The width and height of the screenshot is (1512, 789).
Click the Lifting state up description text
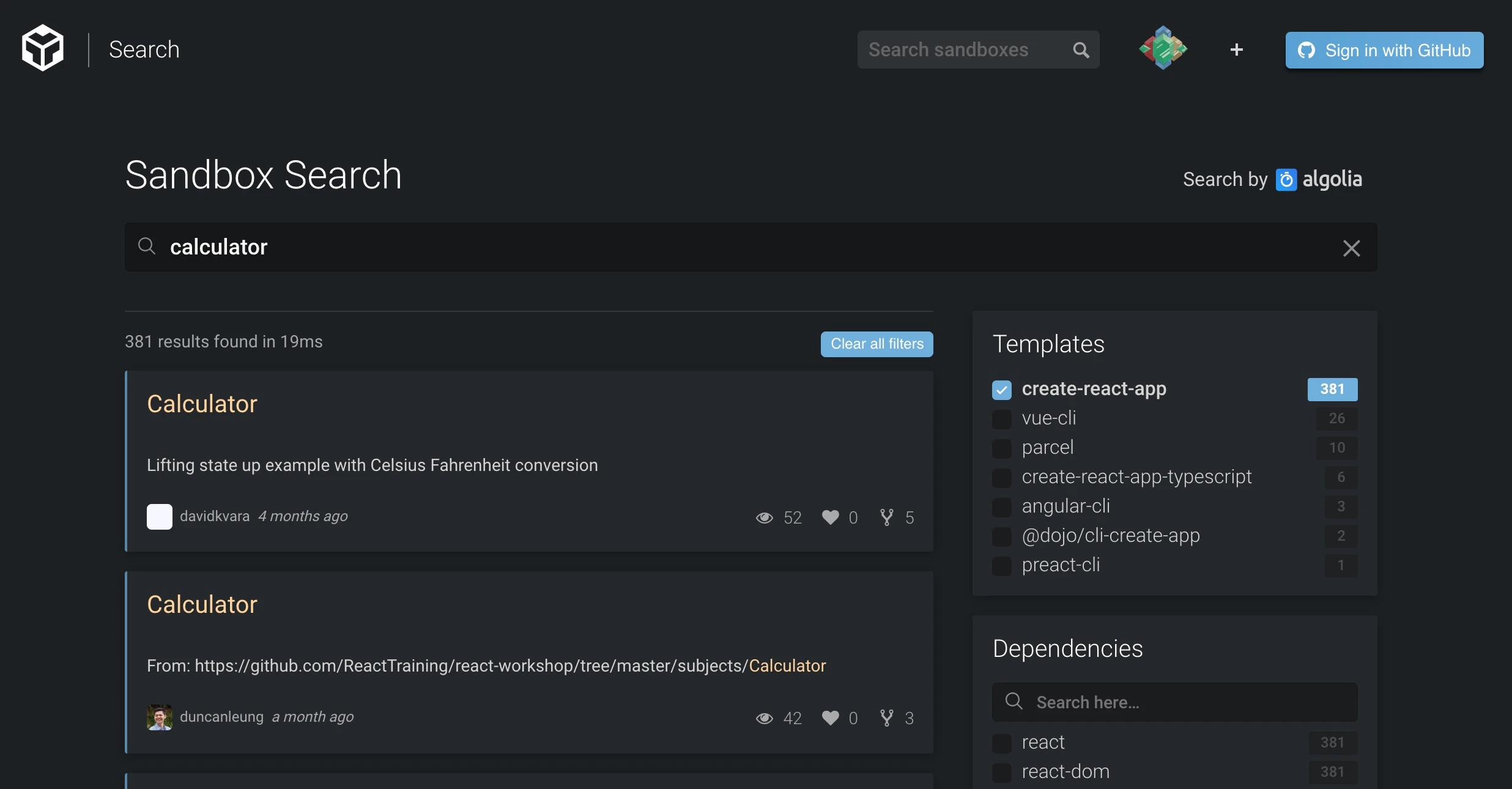[372, 465]
